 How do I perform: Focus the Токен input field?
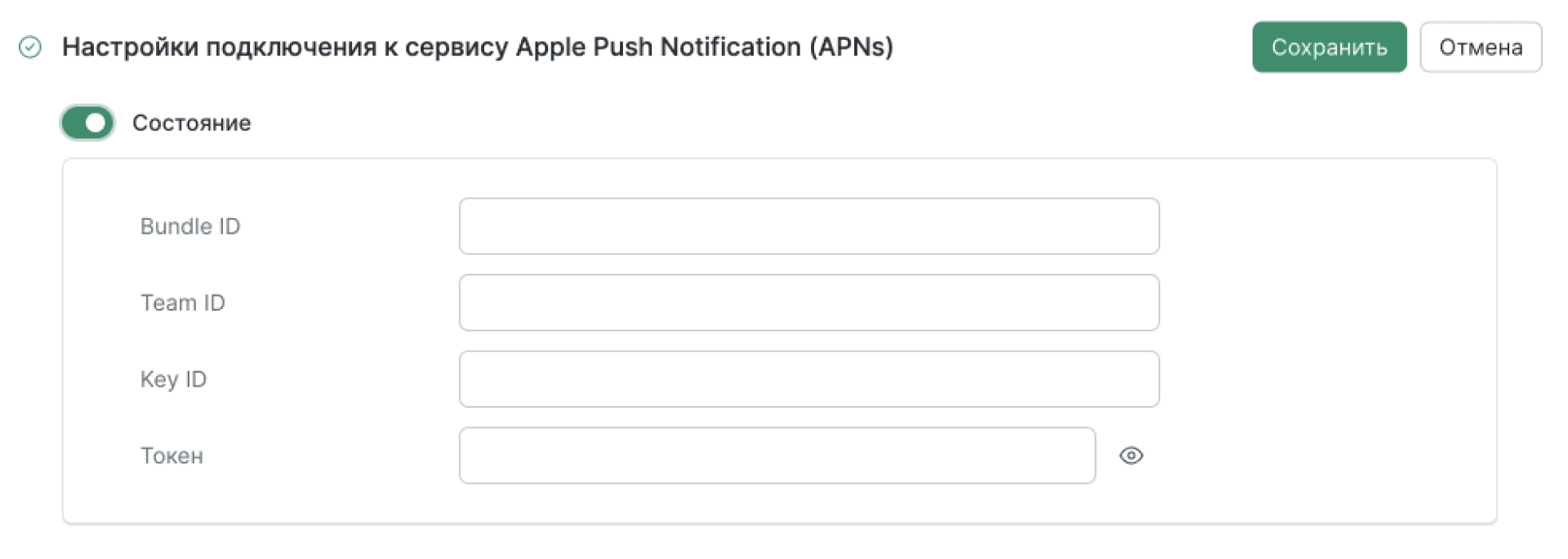777,455
